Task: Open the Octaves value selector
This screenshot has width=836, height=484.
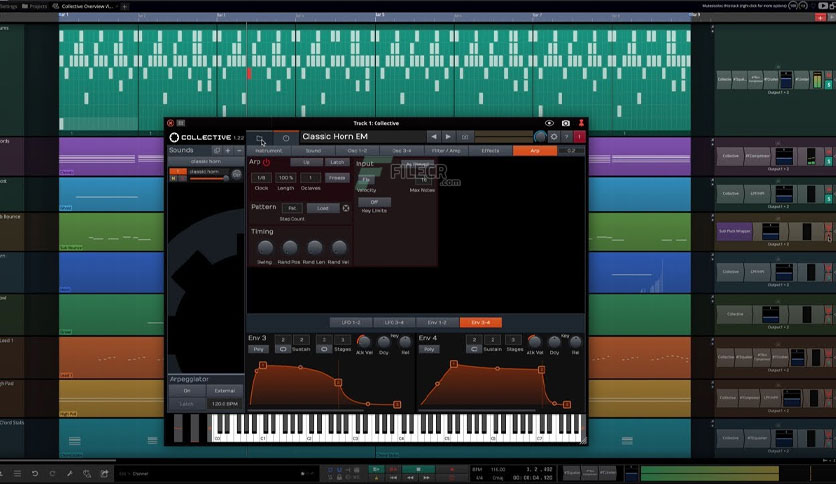Action: pos(310,178)
